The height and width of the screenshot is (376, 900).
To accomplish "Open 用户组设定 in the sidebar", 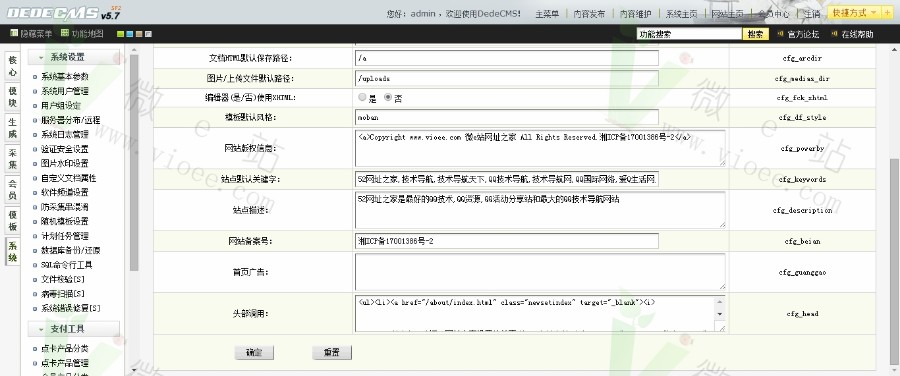I will pos(61,106).
